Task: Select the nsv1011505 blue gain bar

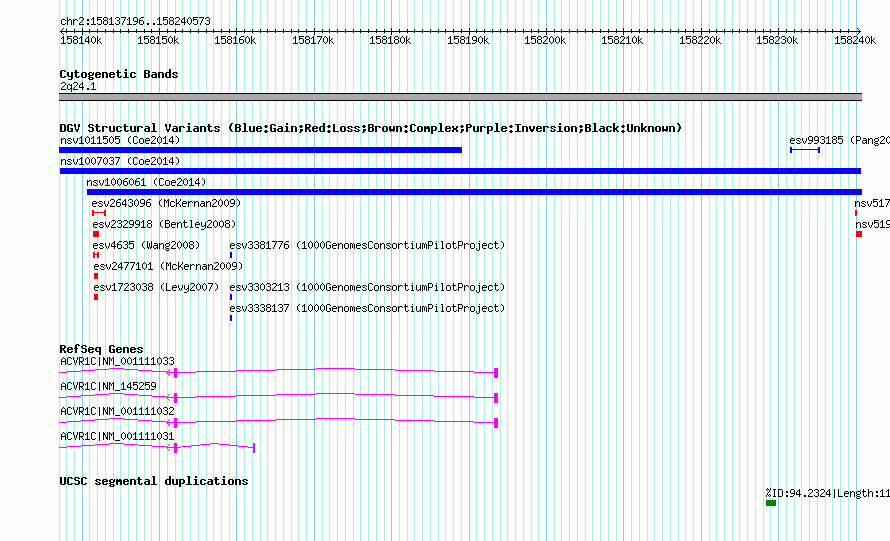Action: 261,150
